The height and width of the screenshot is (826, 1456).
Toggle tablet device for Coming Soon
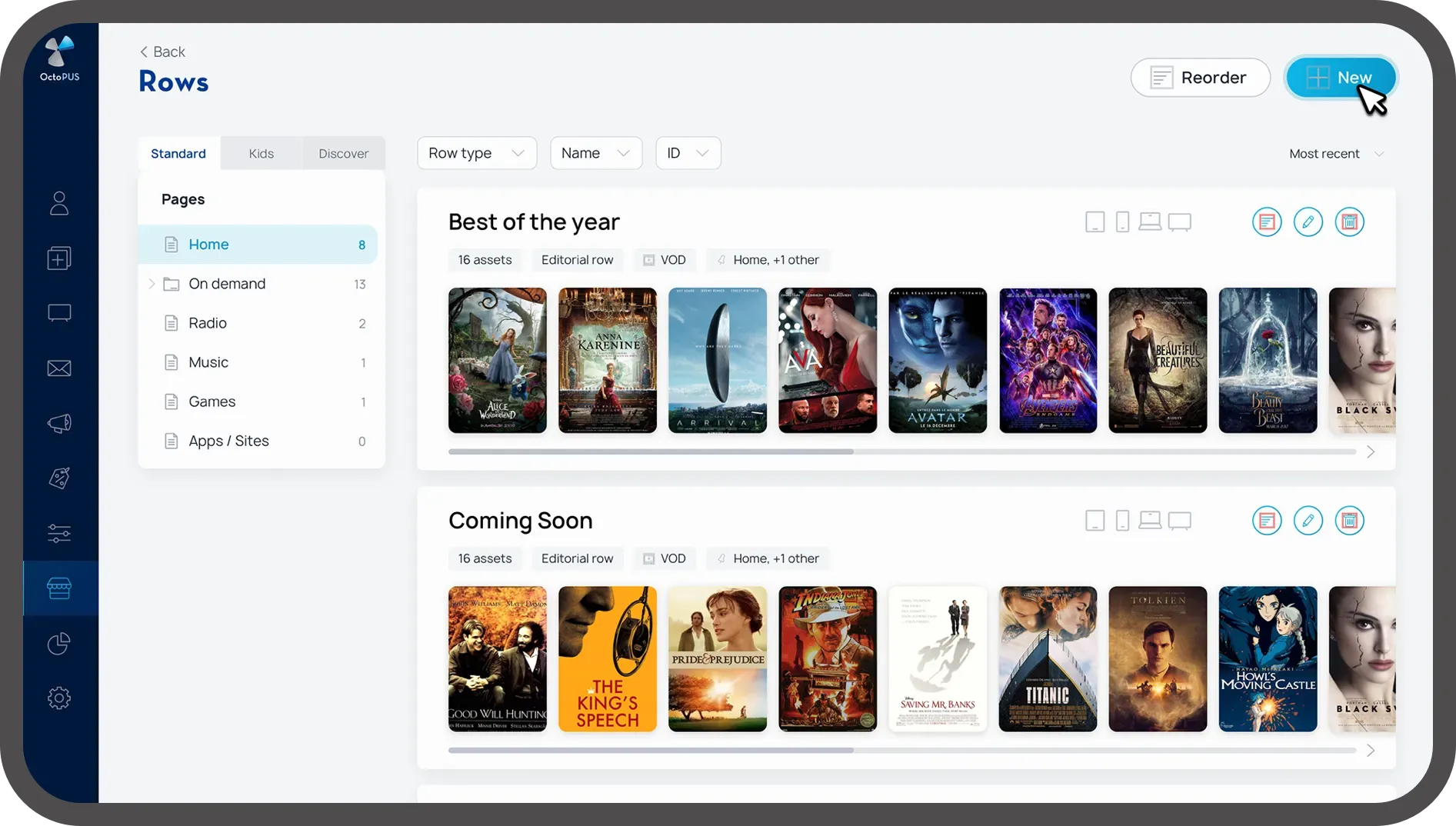tap(1095, 521)
